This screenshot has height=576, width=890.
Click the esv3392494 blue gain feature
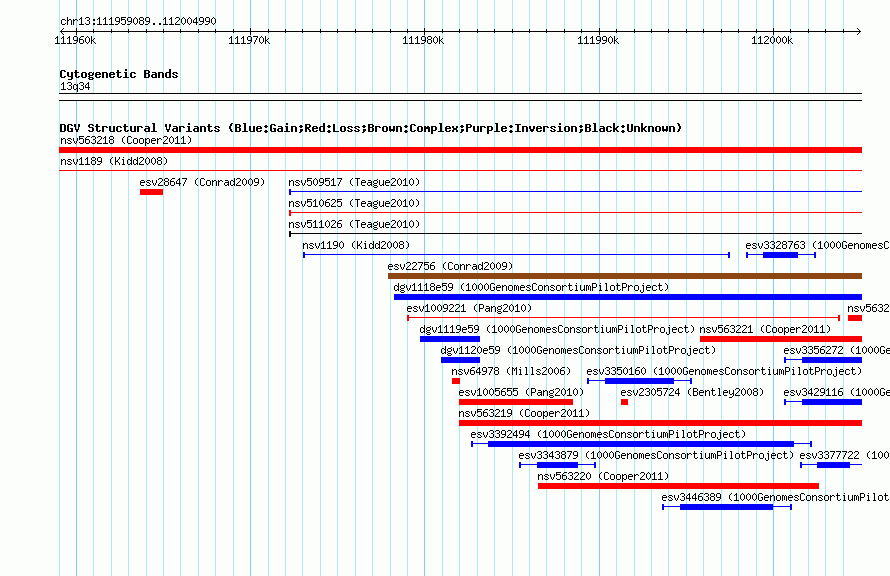[x=641, y=444]
